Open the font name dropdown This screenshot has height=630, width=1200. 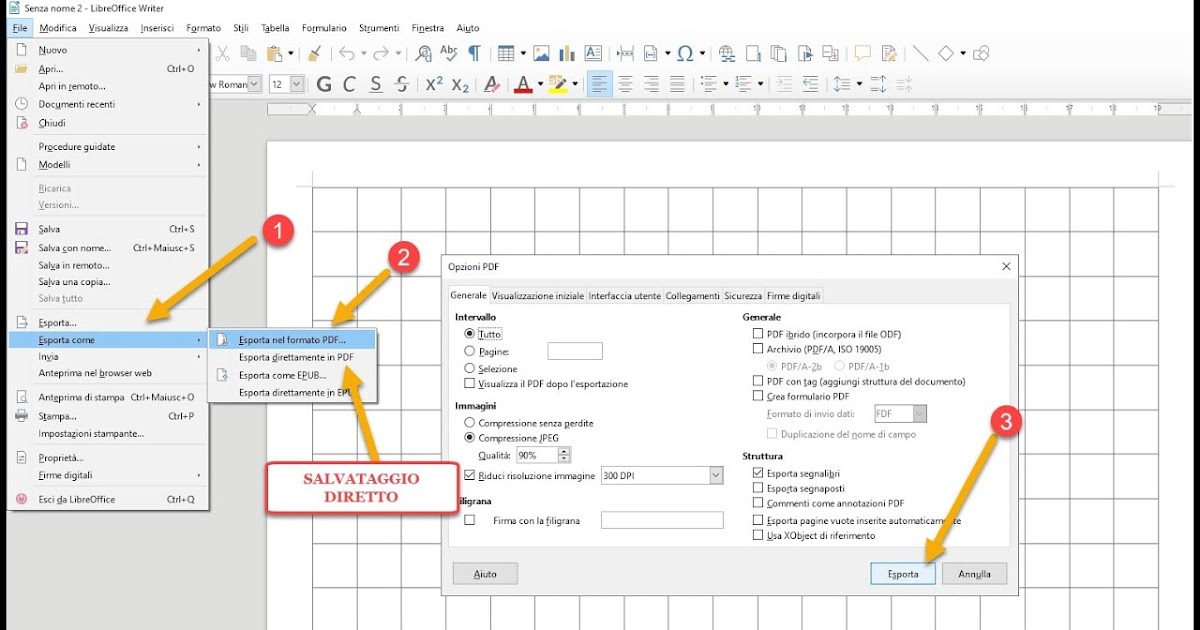point(255,85)
